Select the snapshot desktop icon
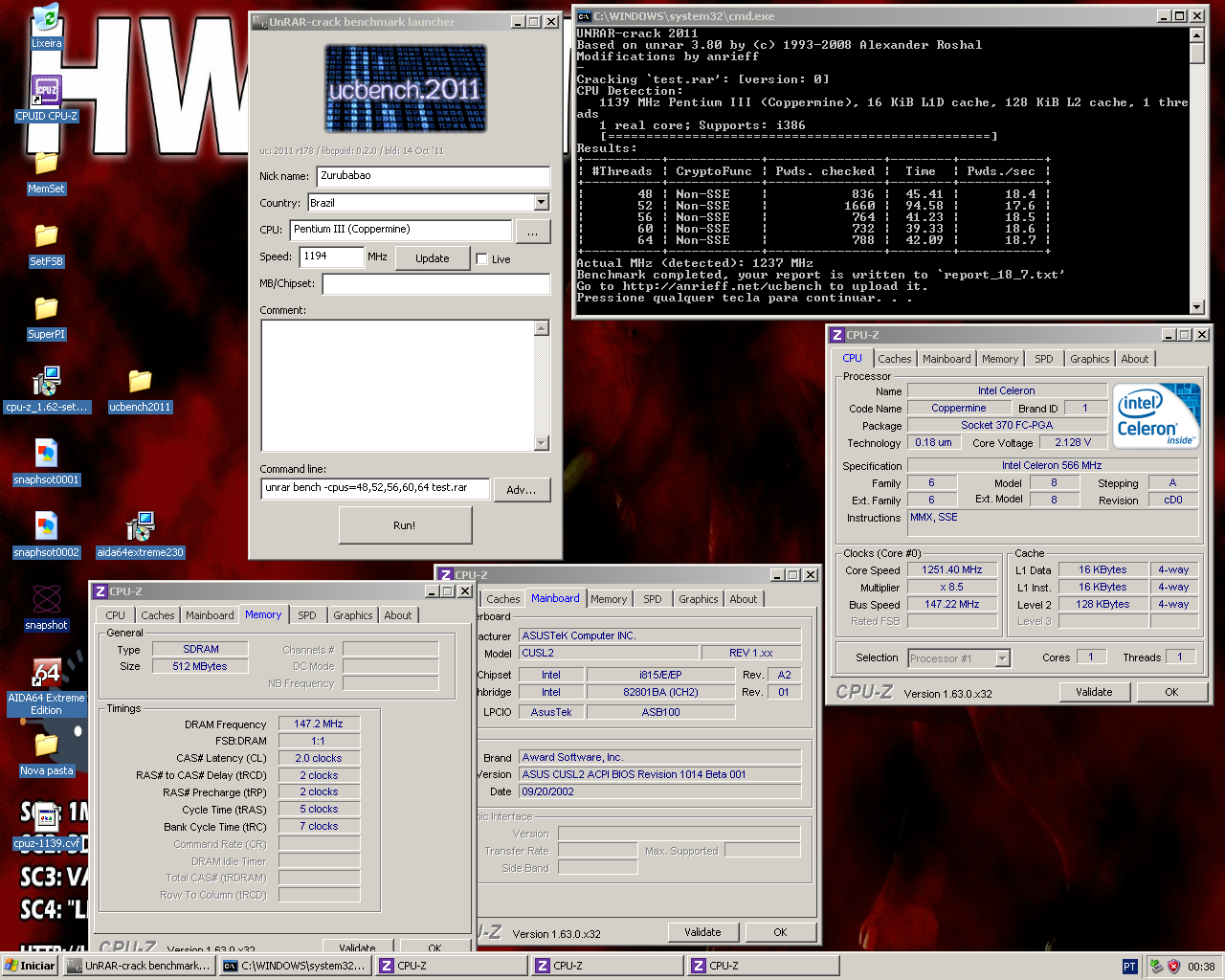Screen dimensions: 1225x980 (x=46, y=608)
